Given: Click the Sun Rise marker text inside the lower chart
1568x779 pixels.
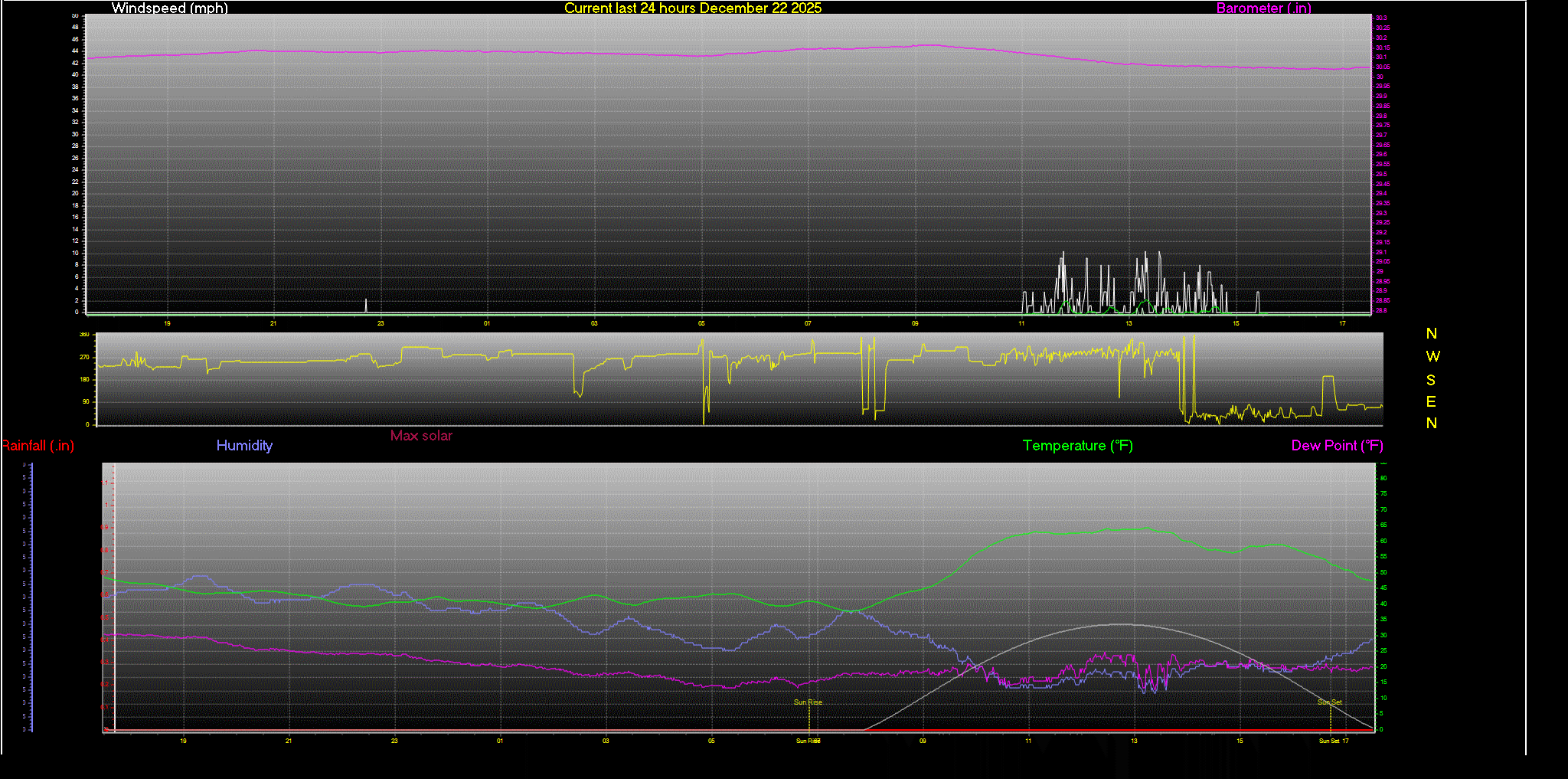Looking at the screenshot, I should tap(808, 702).
